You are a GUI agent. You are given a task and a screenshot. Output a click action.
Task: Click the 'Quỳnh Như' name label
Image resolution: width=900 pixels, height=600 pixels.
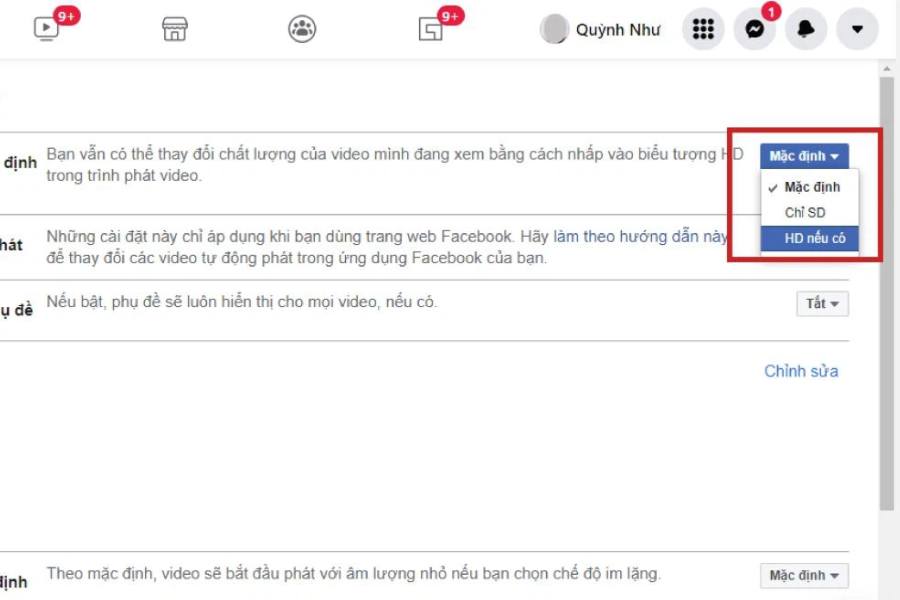click(x=617, y=30)
